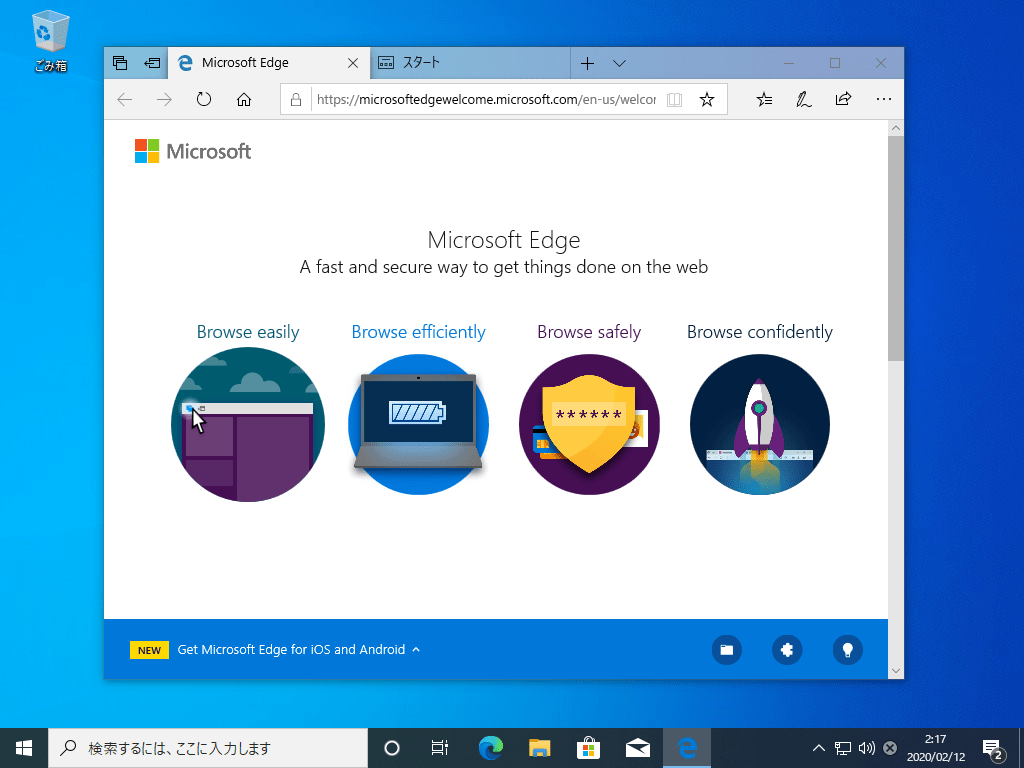
Task: Select the laptop battery illustration
Action: pos(419,424)
